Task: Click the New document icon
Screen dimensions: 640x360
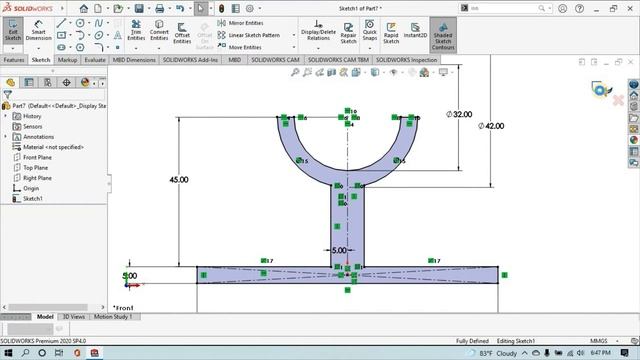Action: 98,9
